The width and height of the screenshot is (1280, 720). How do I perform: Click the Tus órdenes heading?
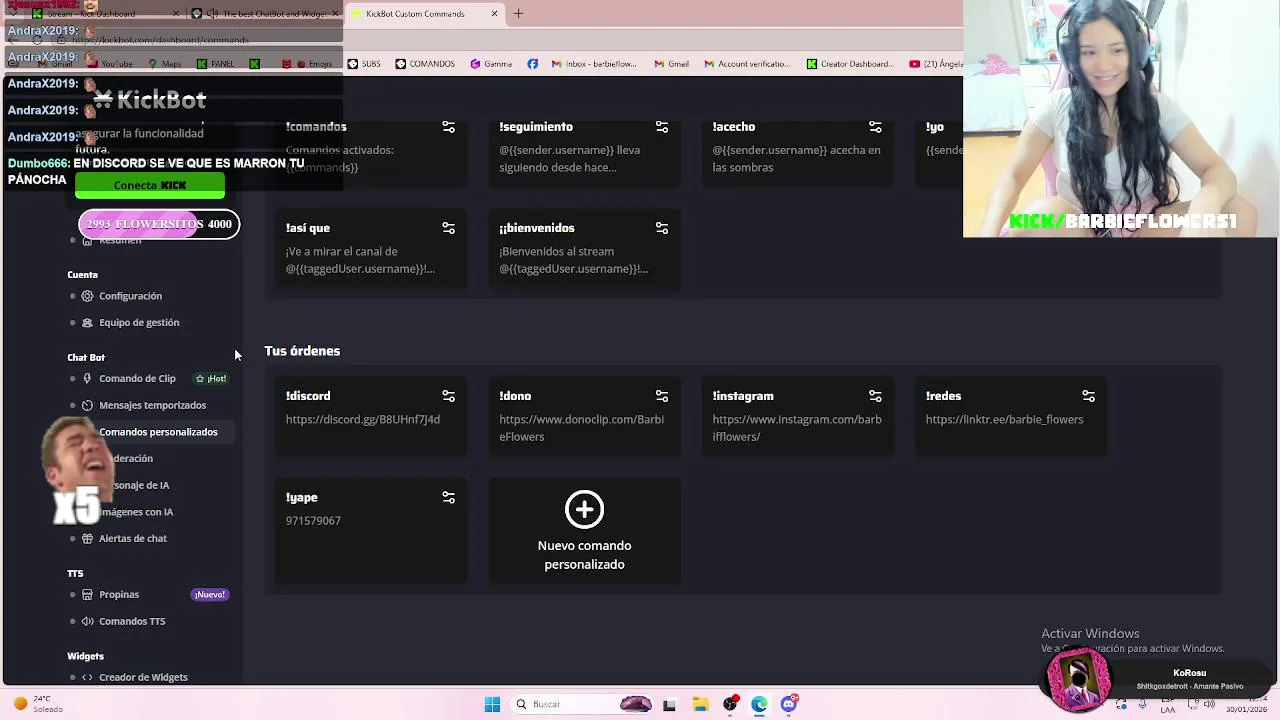click(302, 351)
